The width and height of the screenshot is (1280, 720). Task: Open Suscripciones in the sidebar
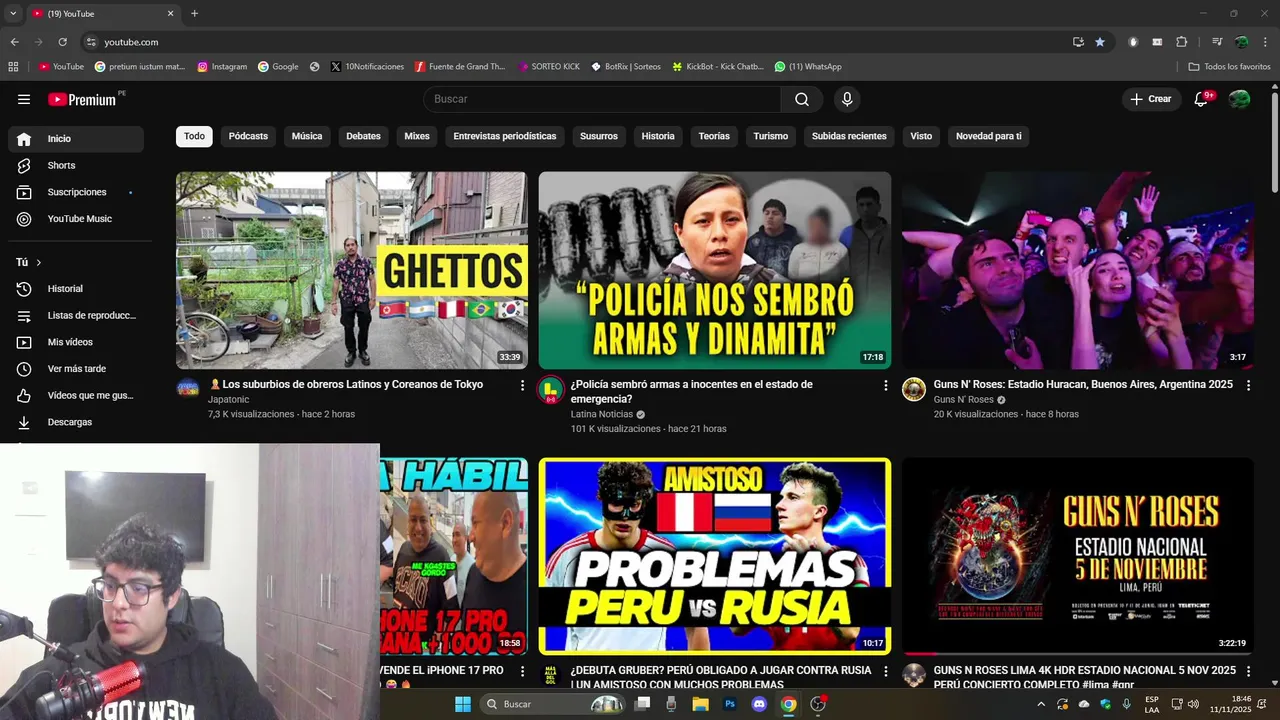click(76, 192)
